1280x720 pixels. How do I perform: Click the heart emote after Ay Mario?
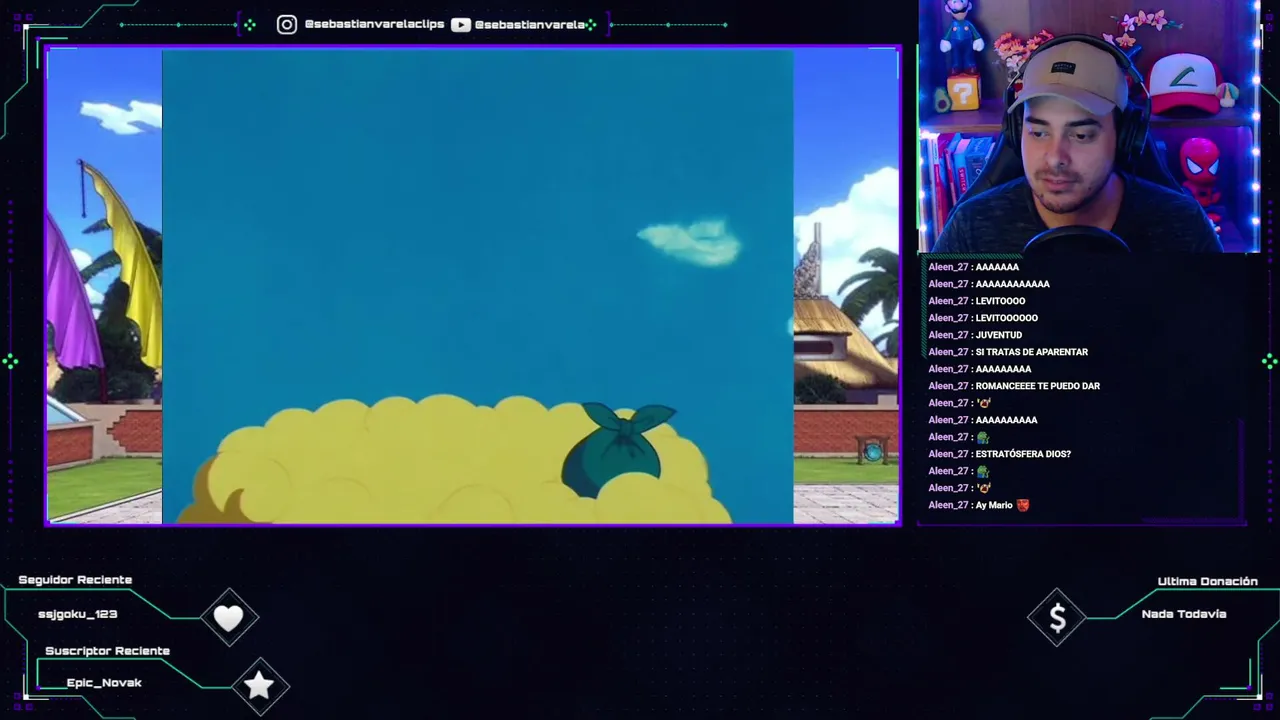pyautogui.click(x=1023, y=505)
